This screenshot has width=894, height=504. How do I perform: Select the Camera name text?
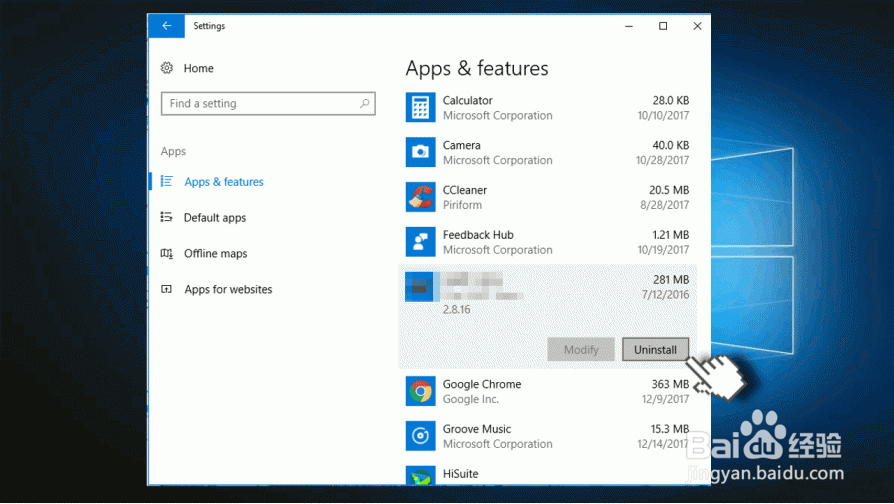tap(462, 145)
